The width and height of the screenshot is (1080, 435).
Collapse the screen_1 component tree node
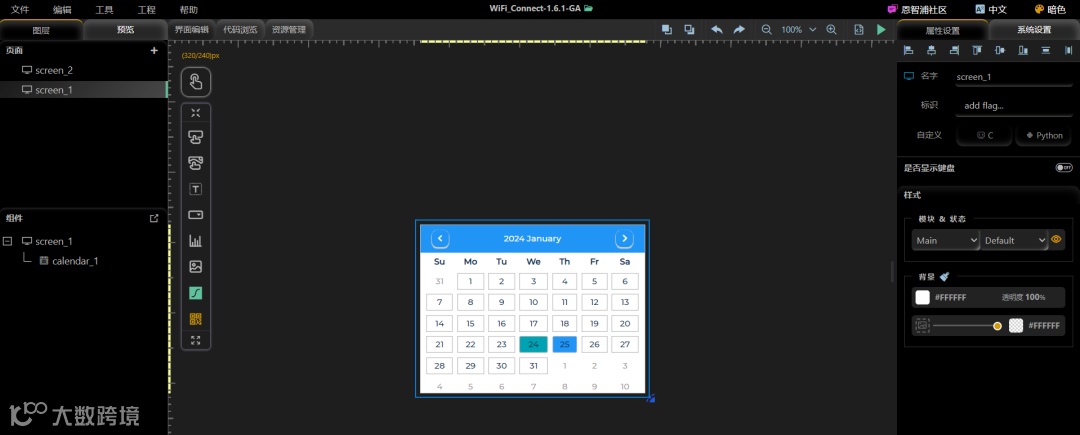(8, 241)
